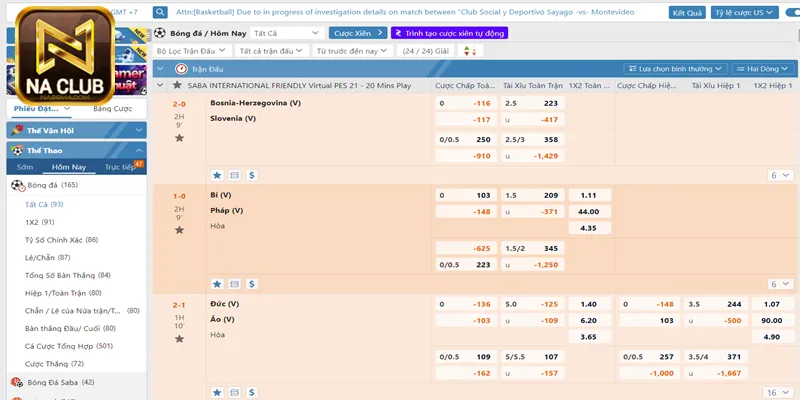This screenshot has height=400, width=800.
Task: Switch to the Sớm tab
Action: click(x=25, y=167)
